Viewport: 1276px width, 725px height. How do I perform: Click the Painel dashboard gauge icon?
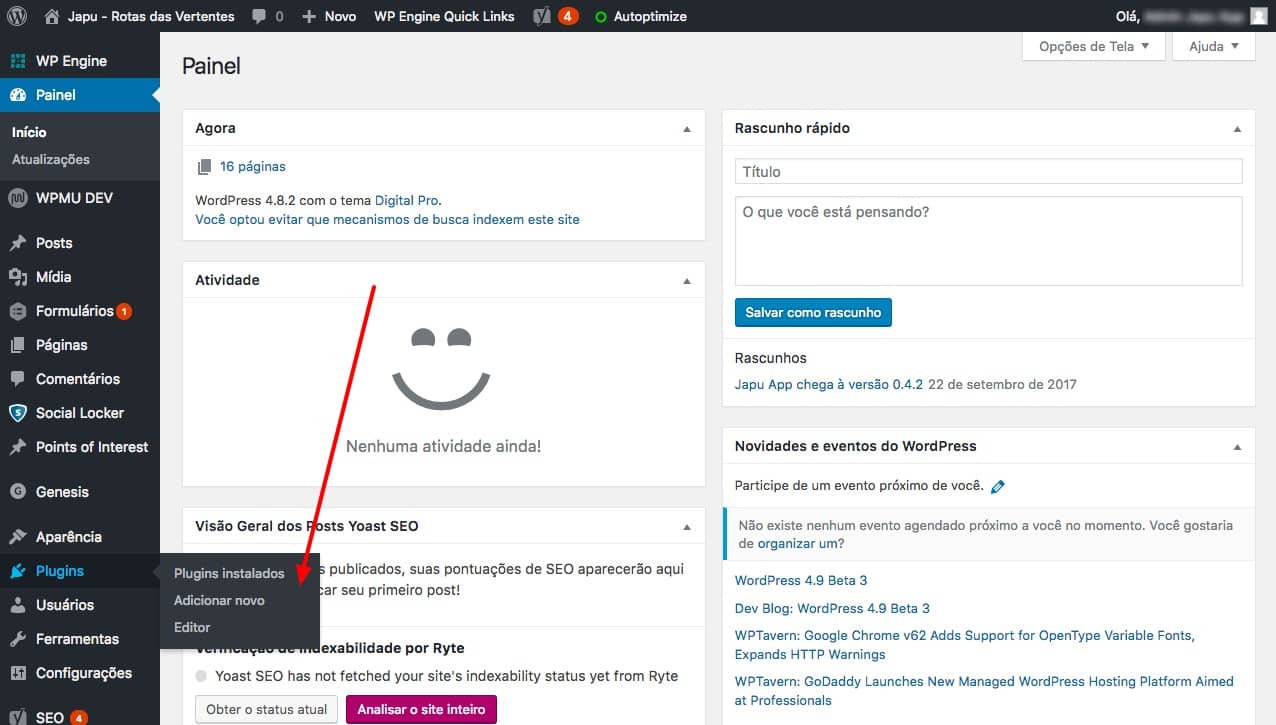(x=18, y=95)
